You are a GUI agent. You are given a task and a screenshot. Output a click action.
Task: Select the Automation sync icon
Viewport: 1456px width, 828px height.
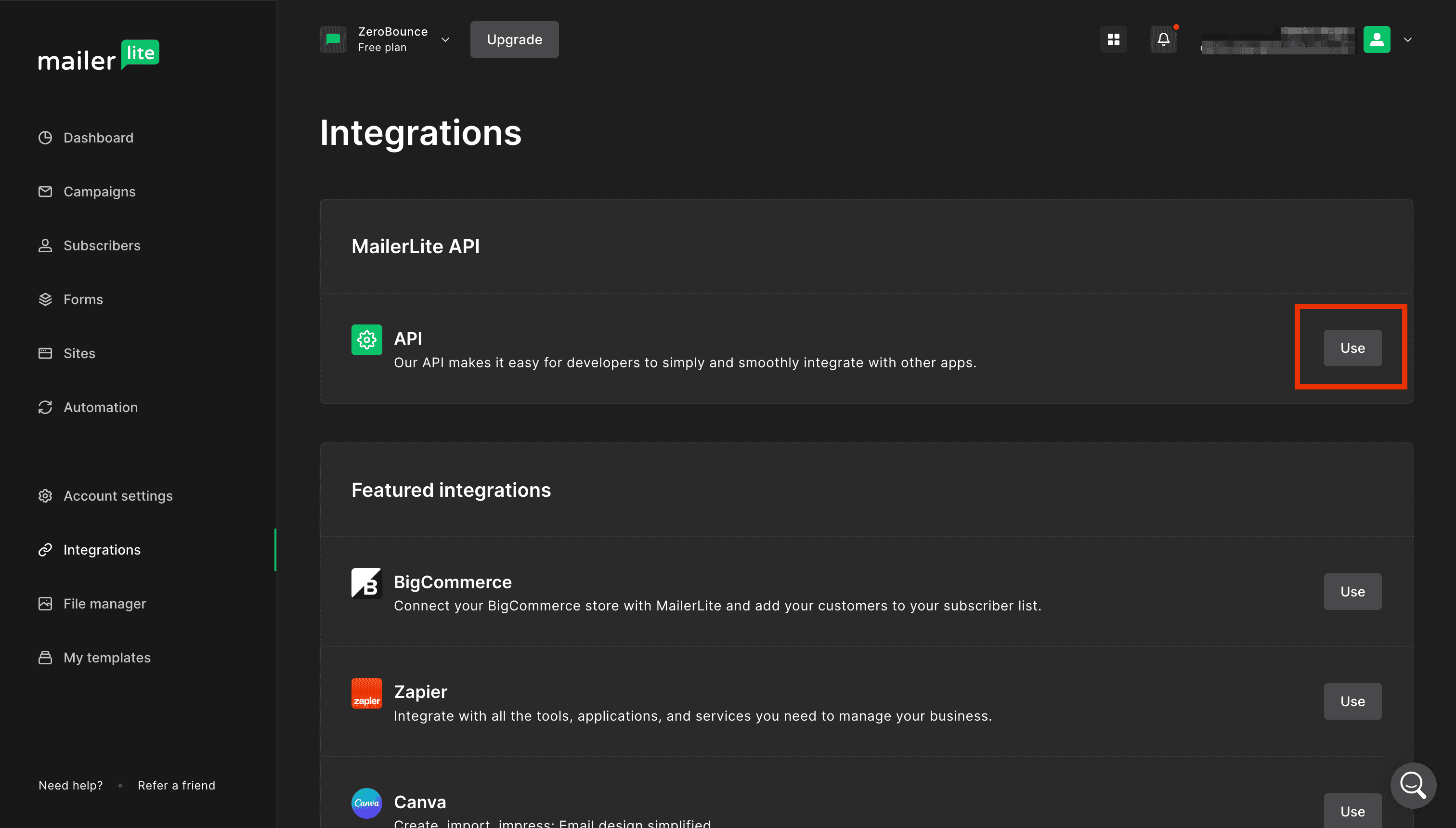[x=45, y=407]
